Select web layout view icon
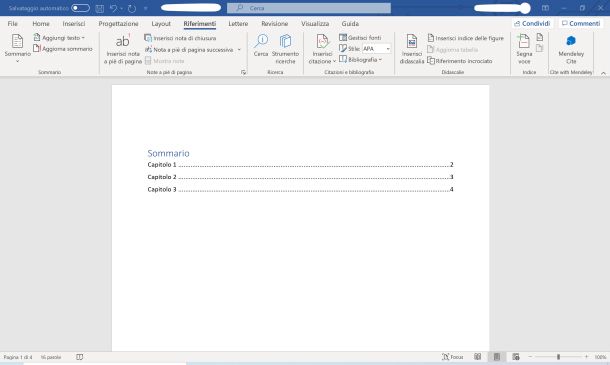The height and width of the screenshot is (365, 610). point(516,357)
